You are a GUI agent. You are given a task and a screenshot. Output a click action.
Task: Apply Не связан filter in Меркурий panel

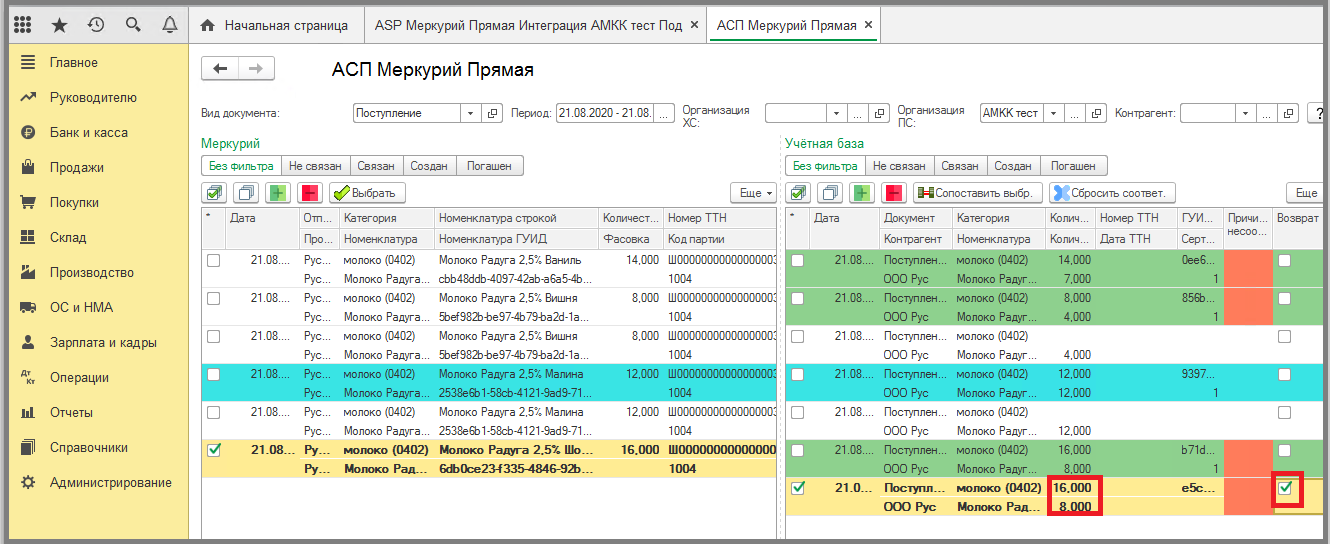point(315,166)
